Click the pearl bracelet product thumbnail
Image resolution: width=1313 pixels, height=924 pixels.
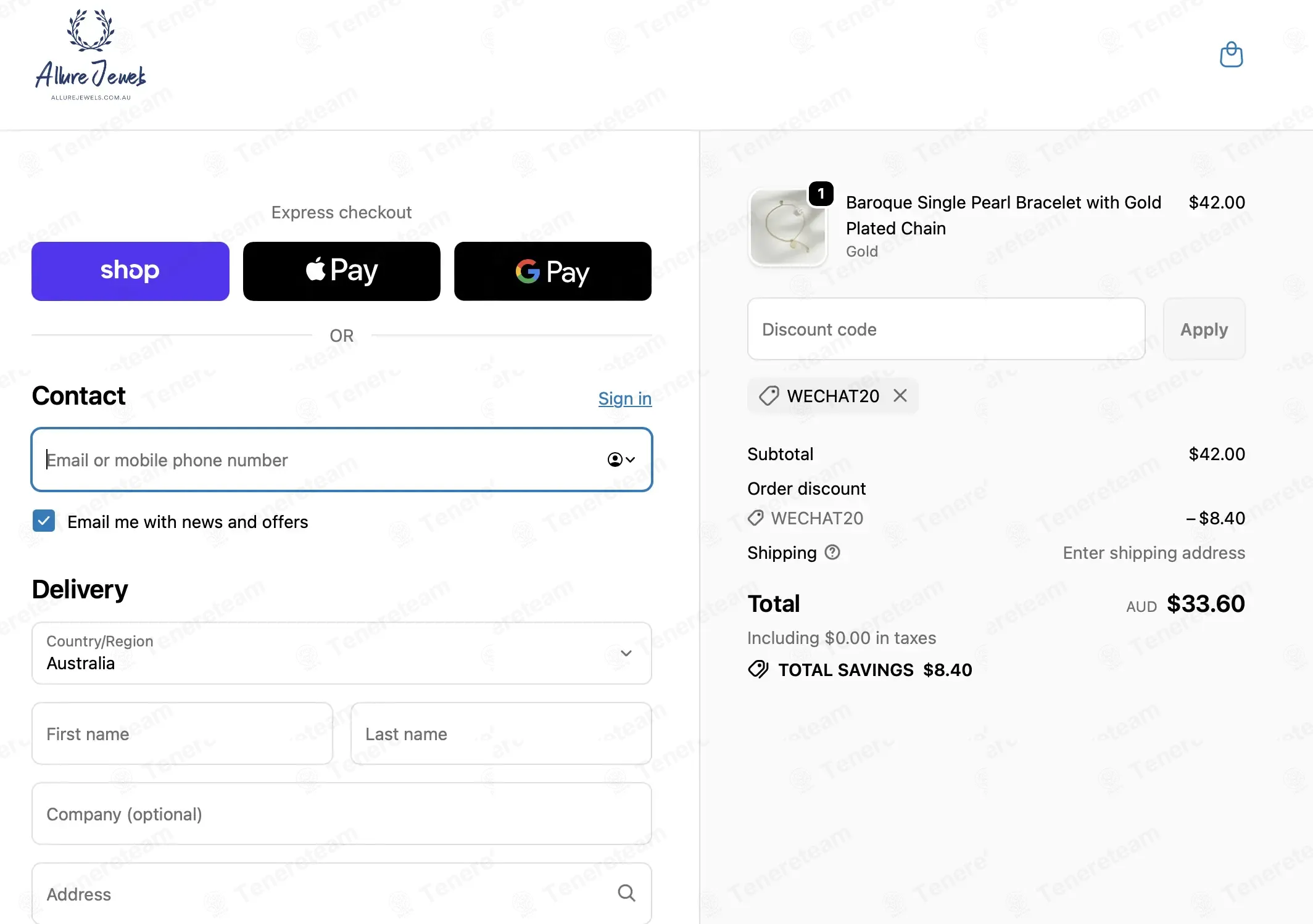coord(788,228)
